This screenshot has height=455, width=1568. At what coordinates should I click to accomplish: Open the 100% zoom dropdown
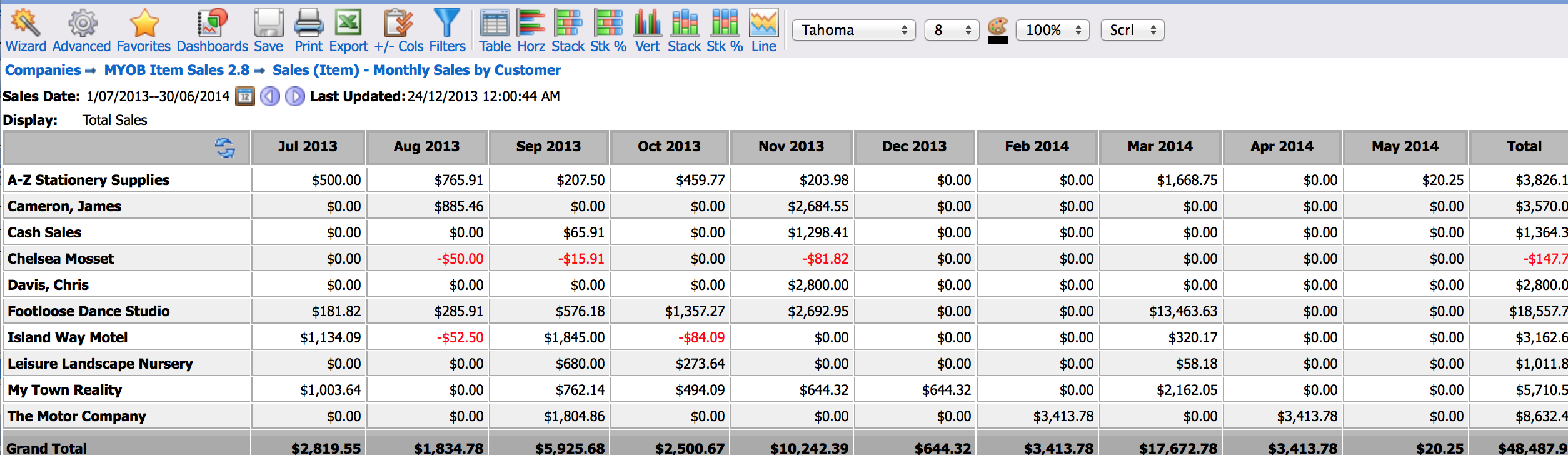coord(1053,30)
